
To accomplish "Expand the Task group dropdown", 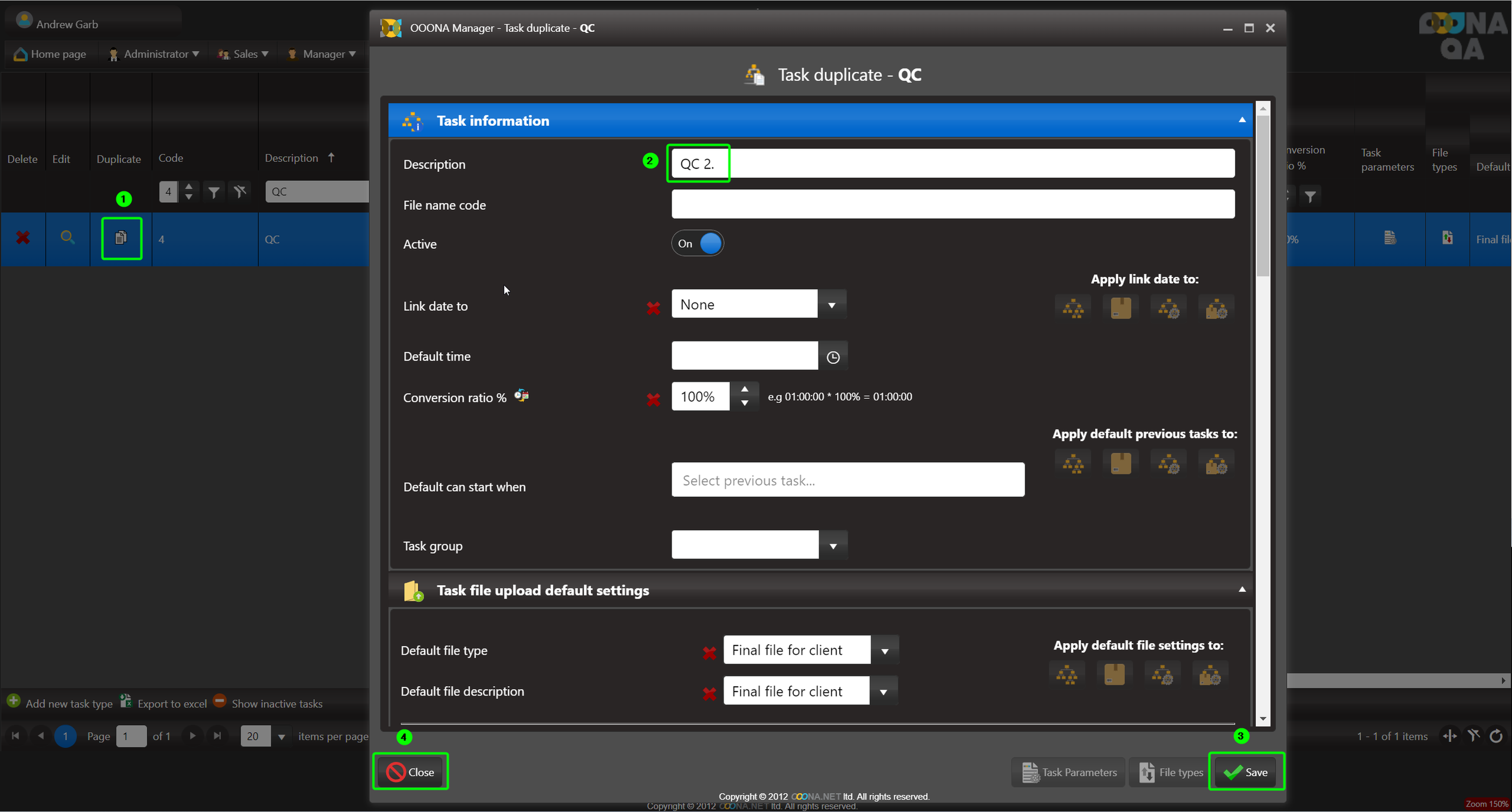I will pos(833,546).
